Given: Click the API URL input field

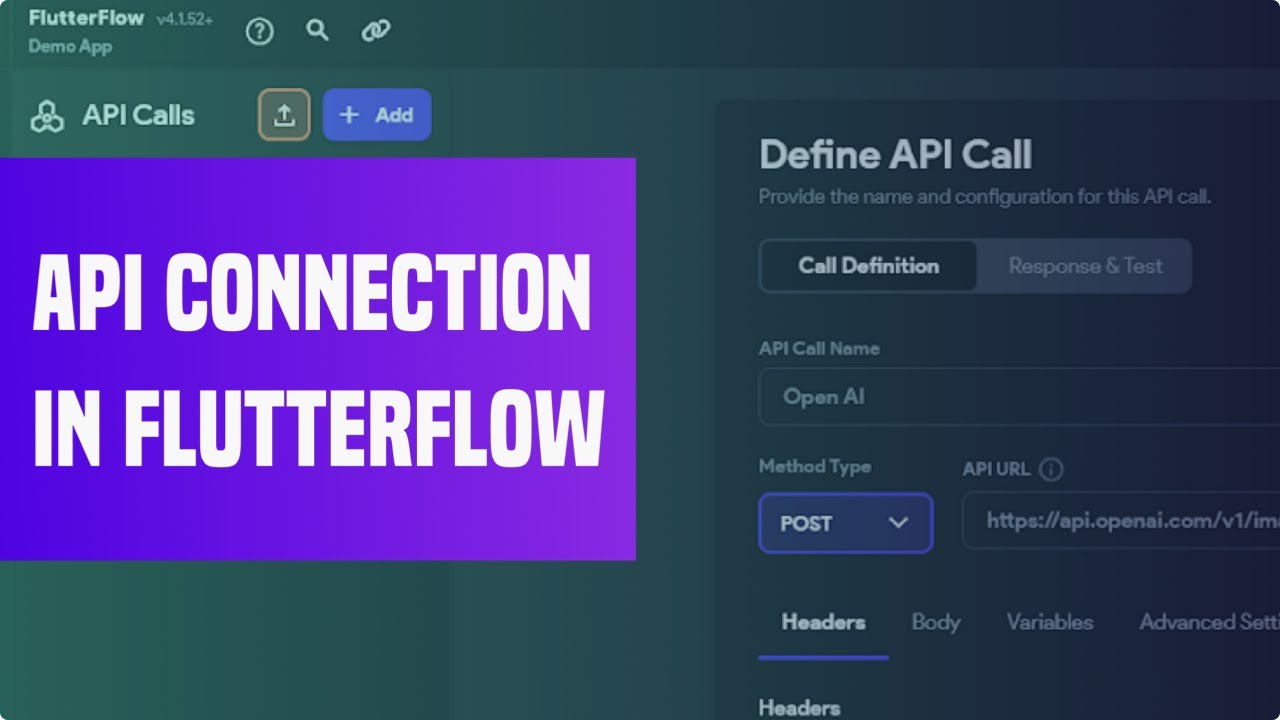Looking at the screenshot, I should 1121,520.
